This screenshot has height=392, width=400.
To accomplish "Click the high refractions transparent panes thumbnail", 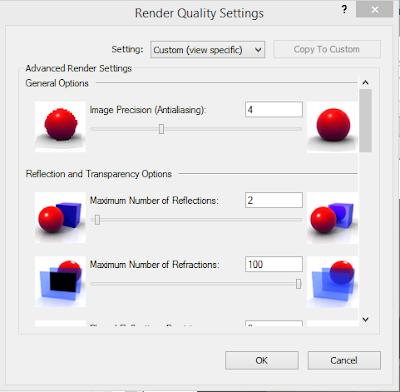I will click(x=333, y=282).
